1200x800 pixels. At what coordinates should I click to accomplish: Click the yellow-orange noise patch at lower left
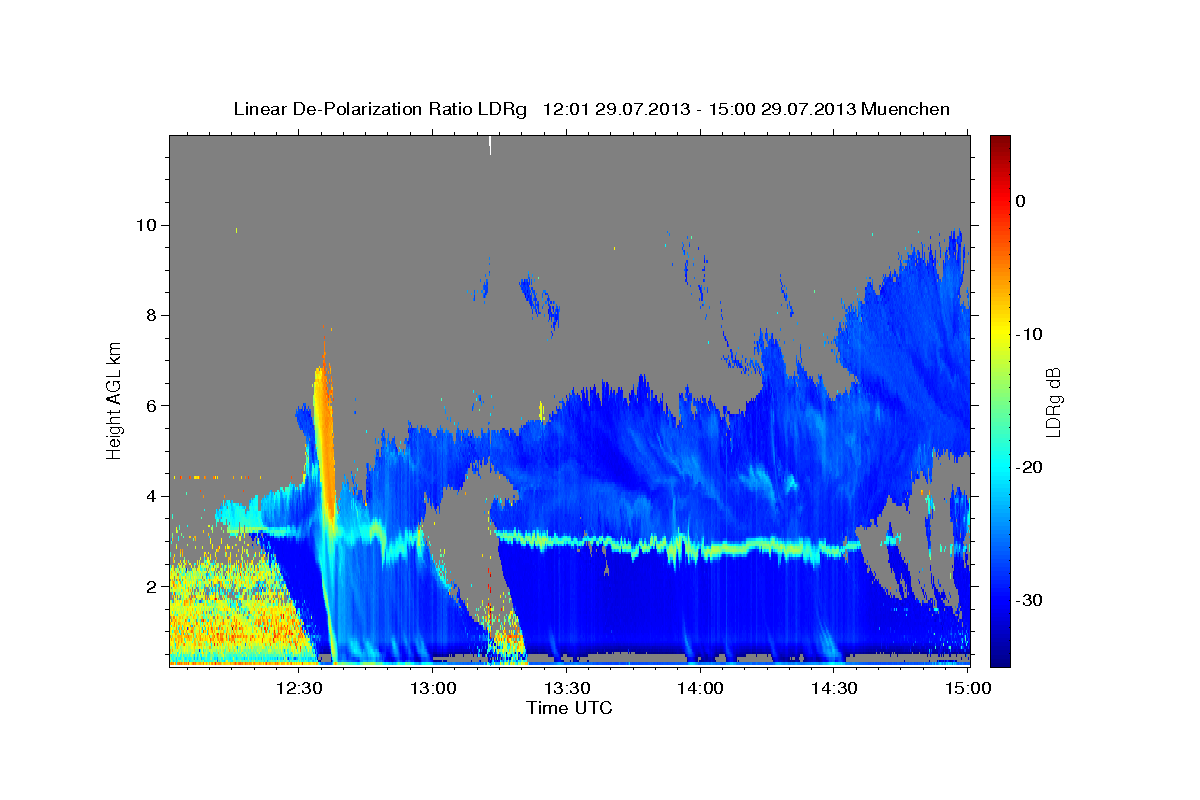click(x=235, y=610)
